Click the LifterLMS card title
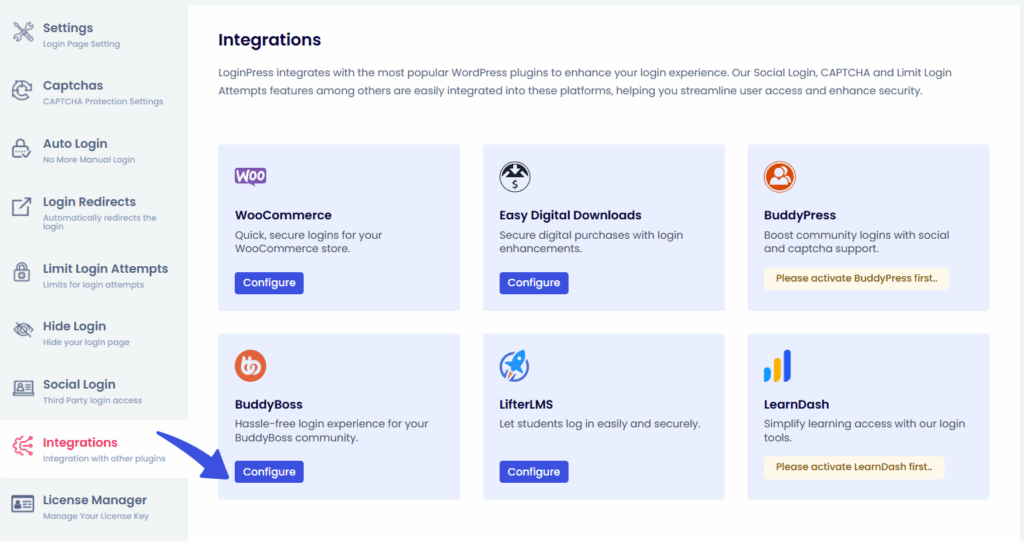1024x541 pixels. [526, 404]
